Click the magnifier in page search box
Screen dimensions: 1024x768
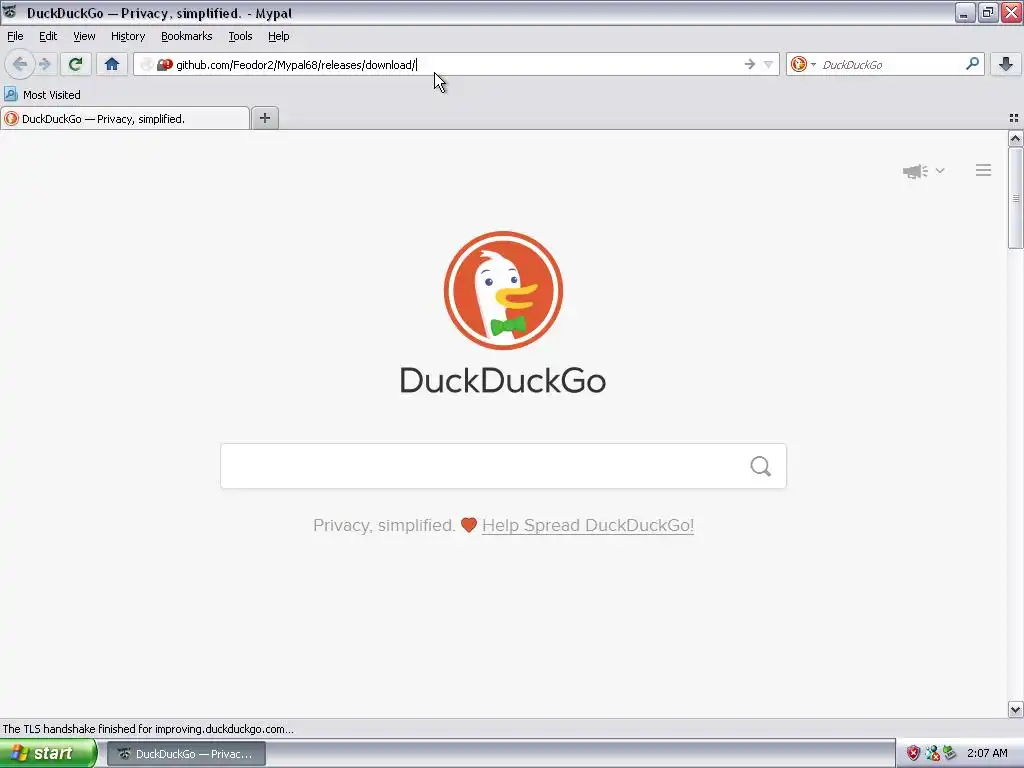pyautogui.click(x=760, y=466)
